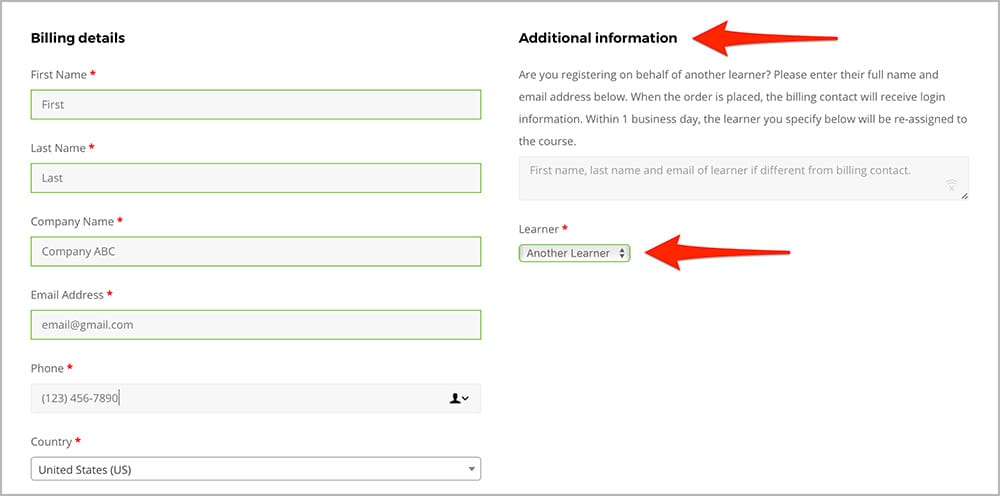Select the Company Name text box
Image resolution: width=1000 pixels, height=496 pixels.
[x=256, y=251]
